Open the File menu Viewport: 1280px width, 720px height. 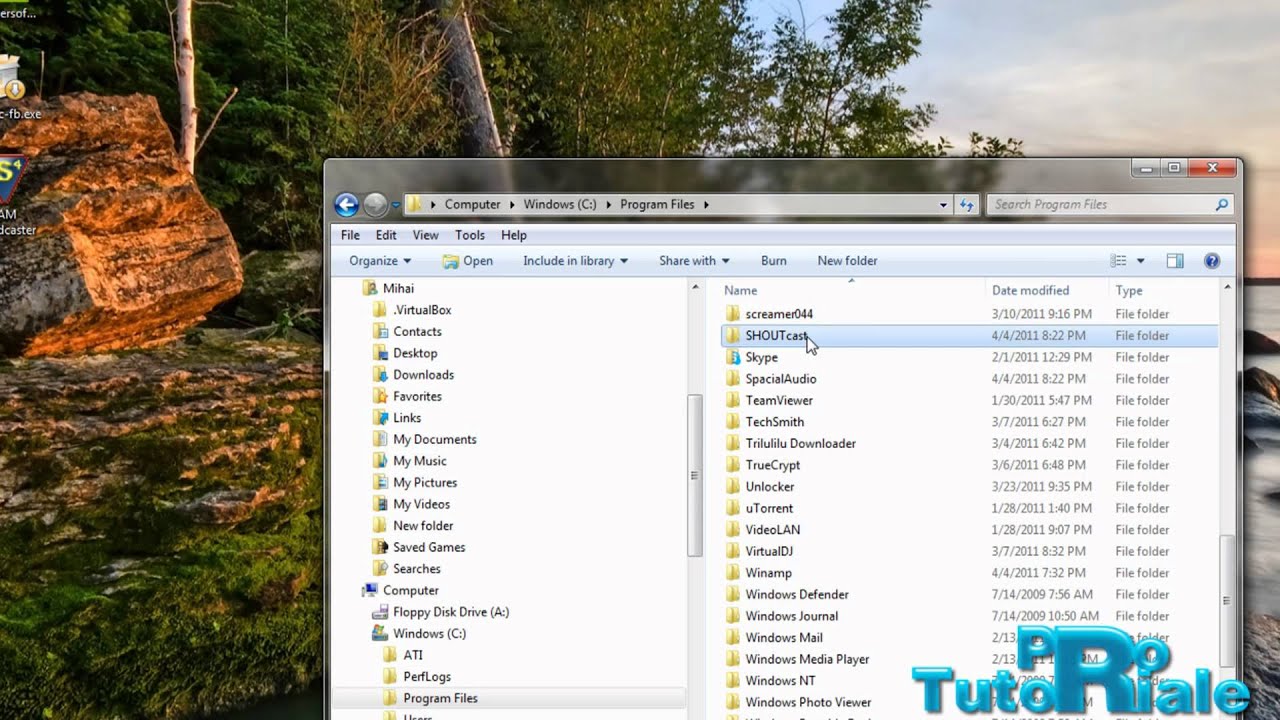pyautogui.click(x=350, y=235)
